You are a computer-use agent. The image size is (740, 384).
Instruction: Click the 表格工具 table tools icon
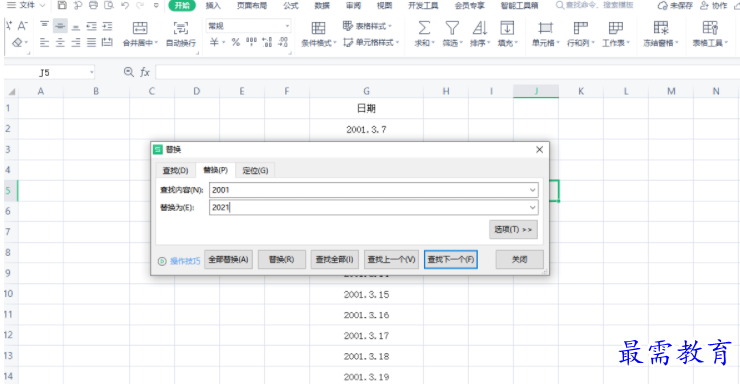pos(710,27)
